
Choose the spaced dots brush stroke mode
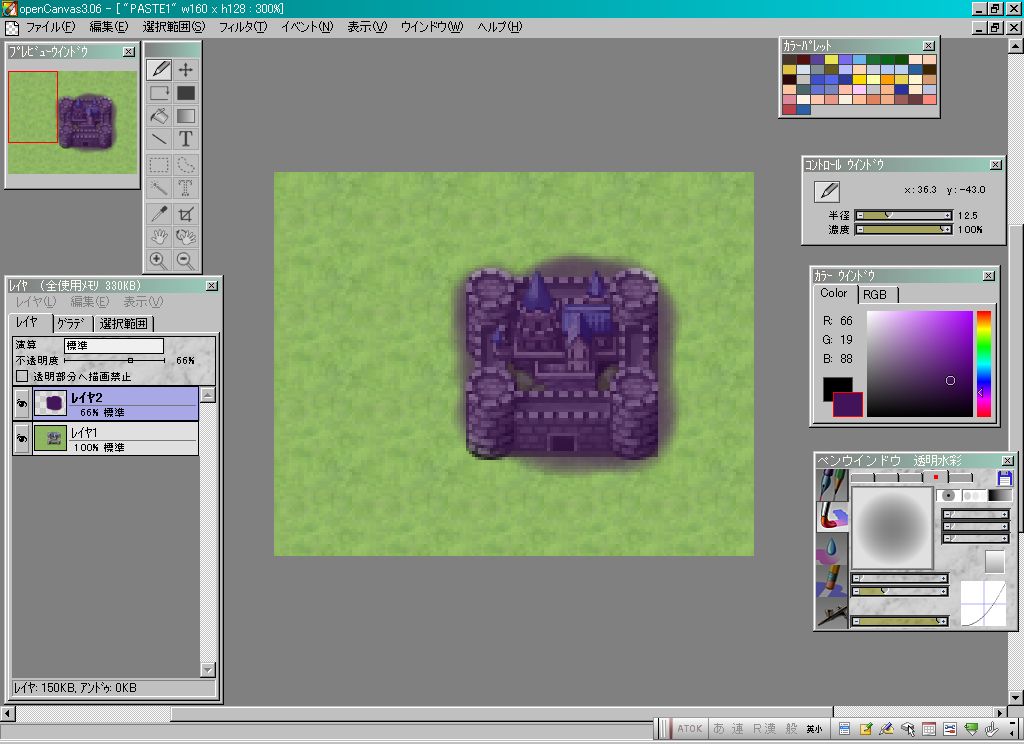pos(972,496)
